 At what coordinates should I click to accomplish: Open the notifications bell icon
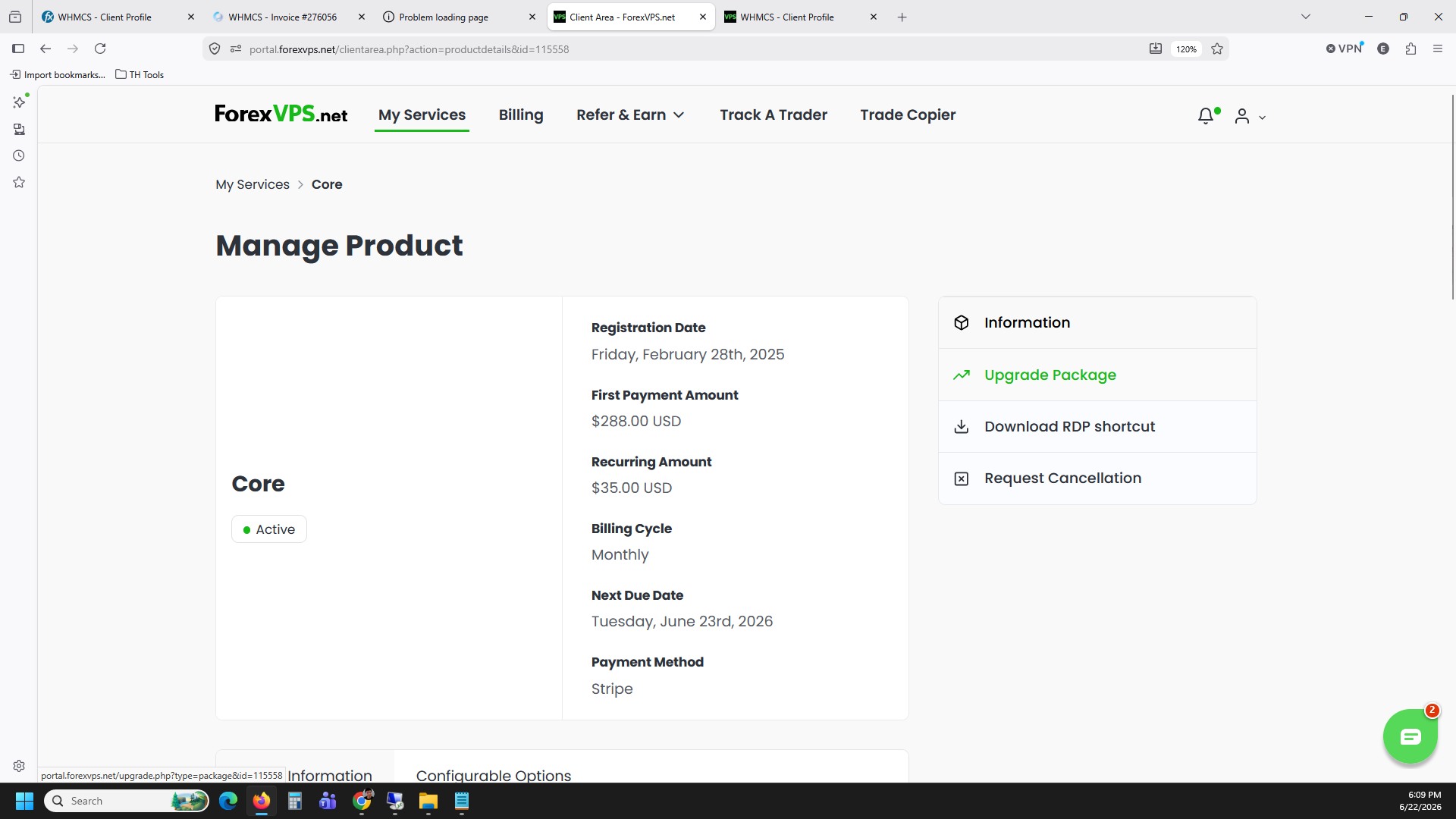1206,116
